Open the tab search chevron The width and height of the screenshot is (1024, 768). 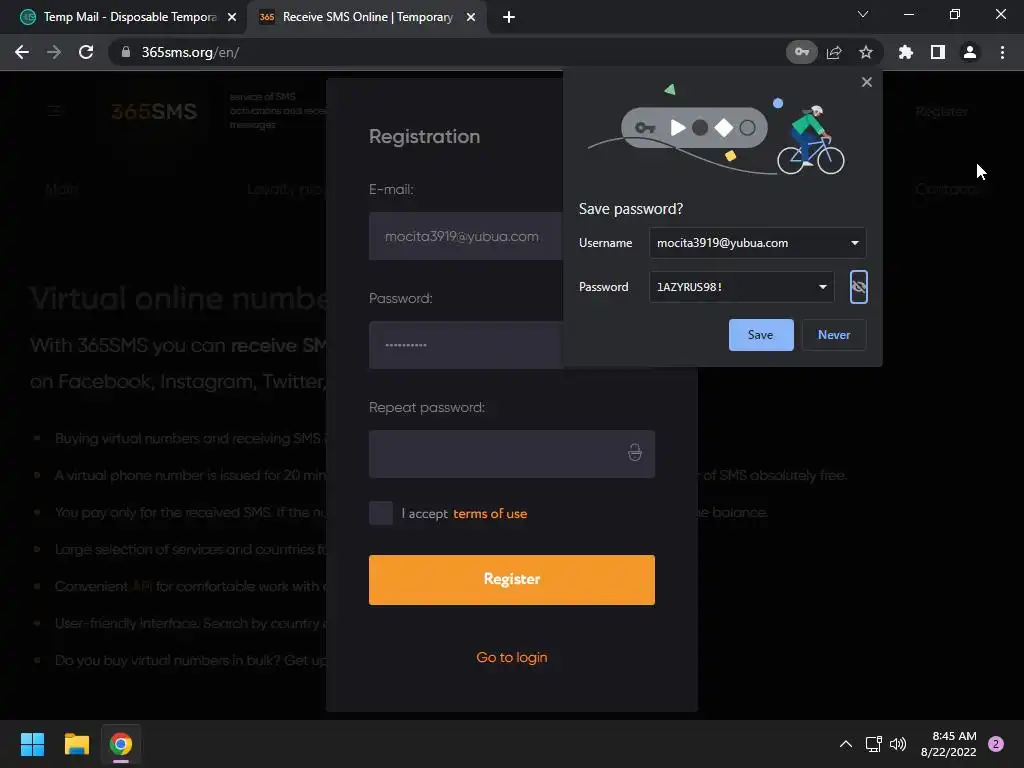[863, 14]
